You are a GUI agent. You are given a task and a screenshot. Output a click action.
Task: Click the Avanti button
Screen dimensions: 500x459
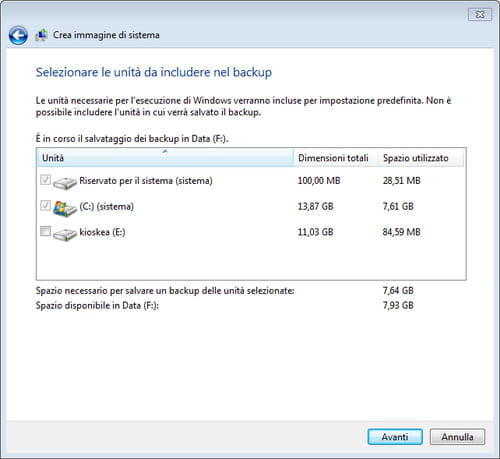point(395,437)
